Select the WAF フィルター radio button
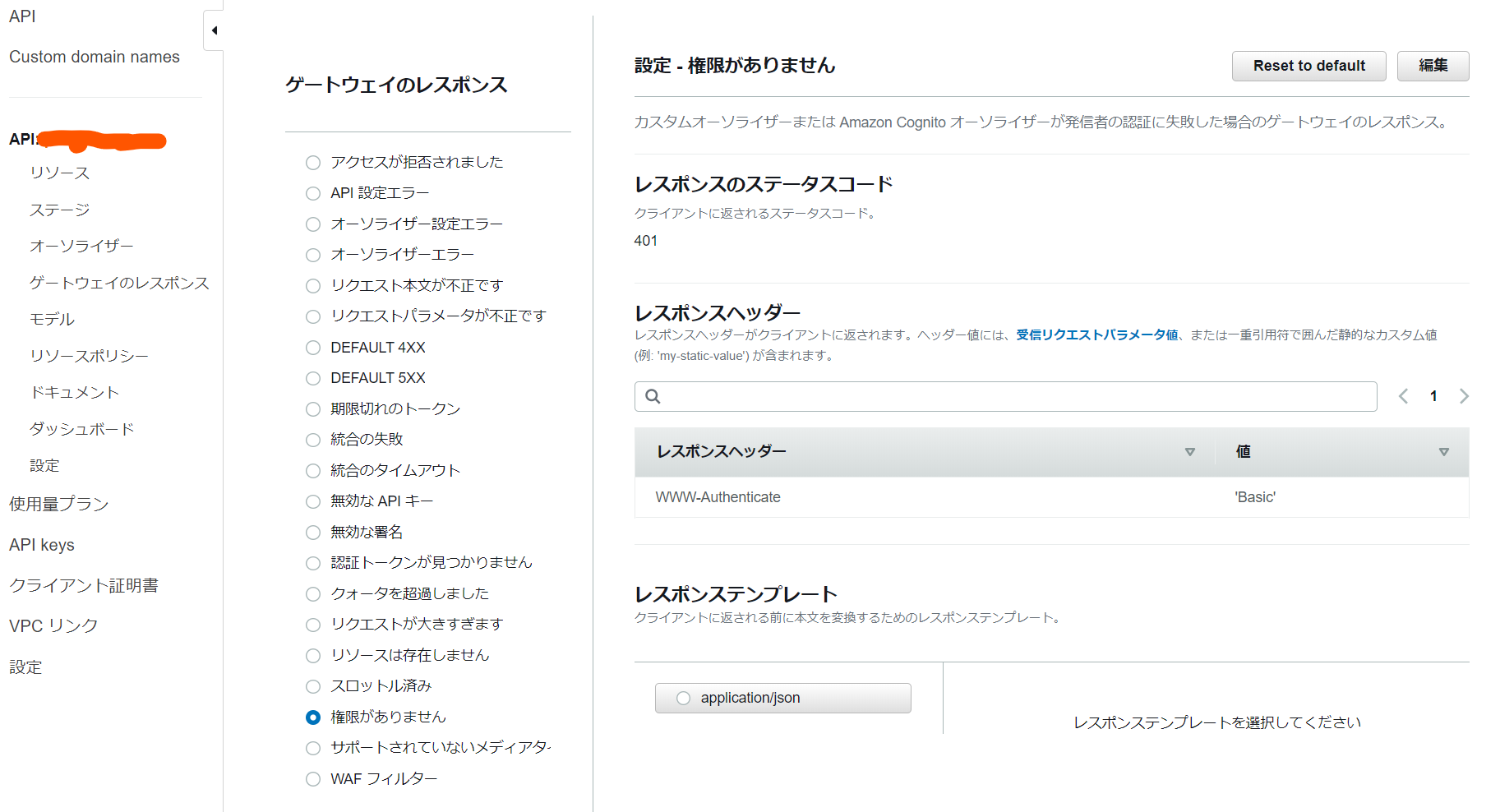Viewport: 1500px width, 812px height. point(313,779)
